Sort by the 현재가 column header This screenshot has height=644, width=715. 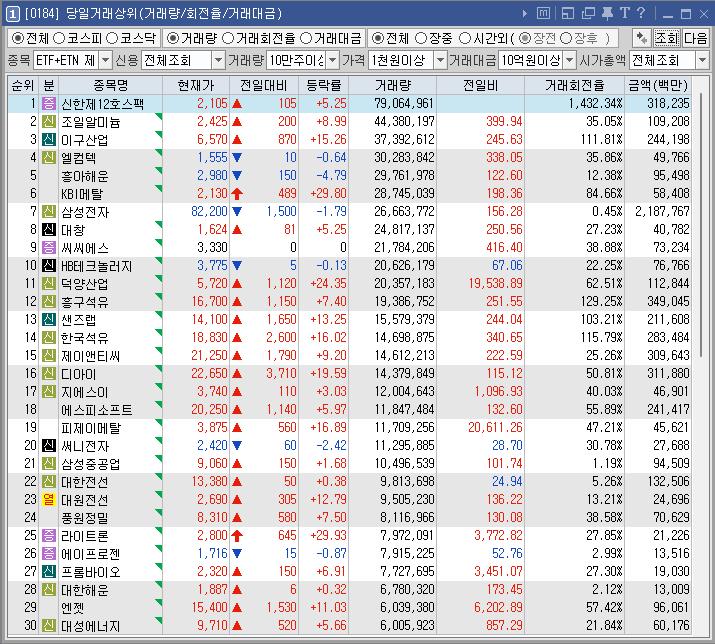[x=196, y=85]
